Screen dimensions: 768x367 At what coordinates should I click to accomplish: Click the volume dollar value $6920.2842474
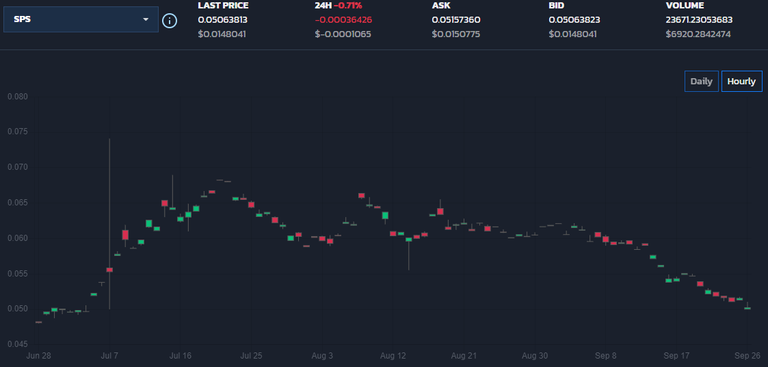698,34
